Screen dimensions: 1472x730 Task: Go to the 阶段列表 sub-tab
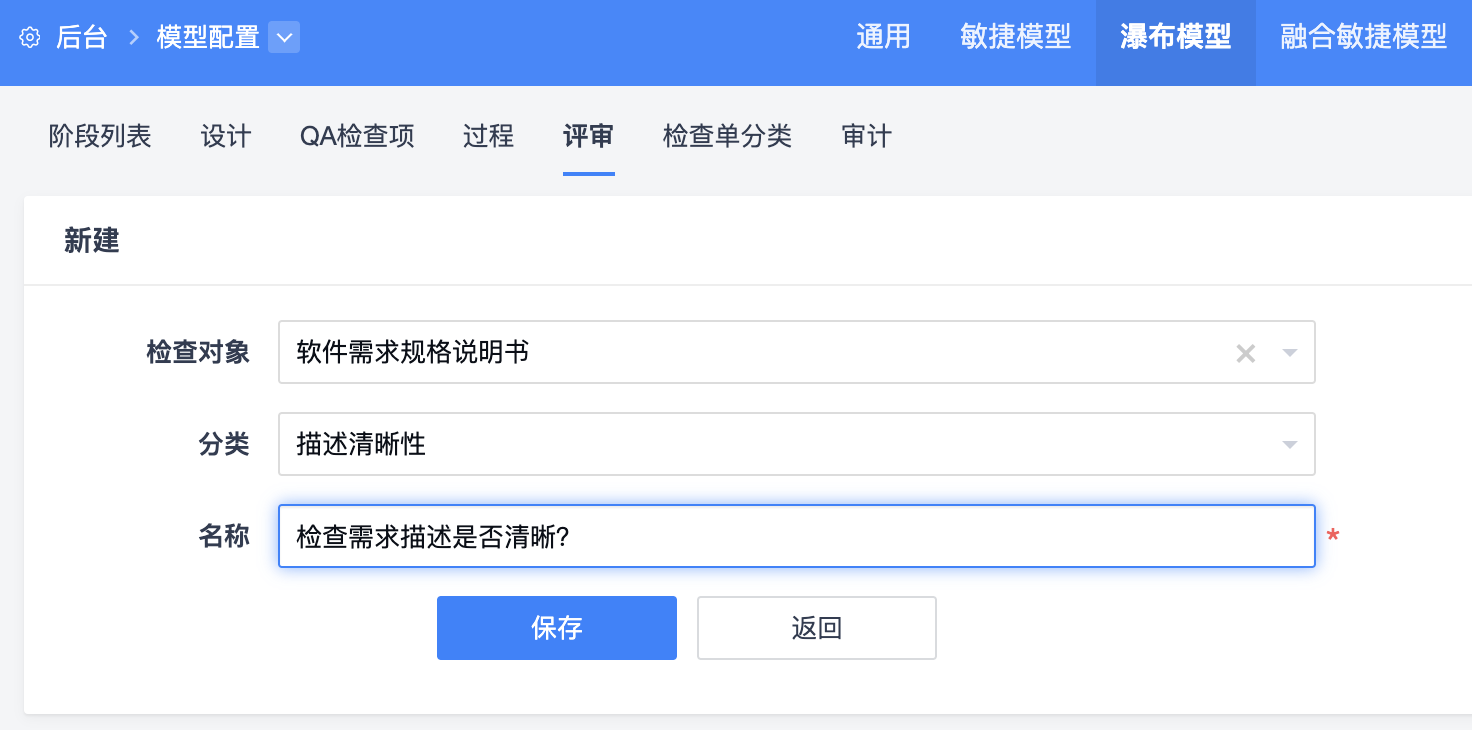coord(100,136)
